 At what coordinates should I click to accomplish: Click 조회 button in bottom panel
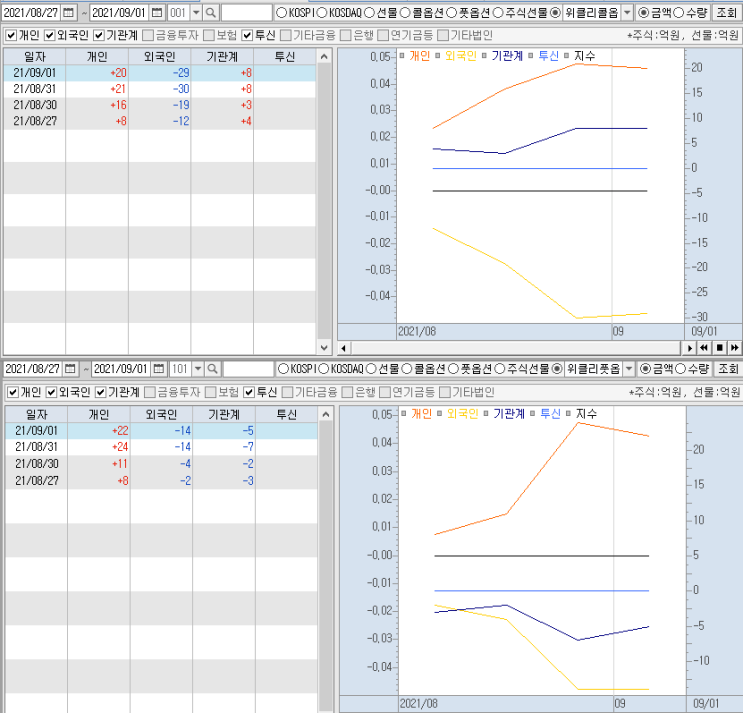(x=729, y=369)
